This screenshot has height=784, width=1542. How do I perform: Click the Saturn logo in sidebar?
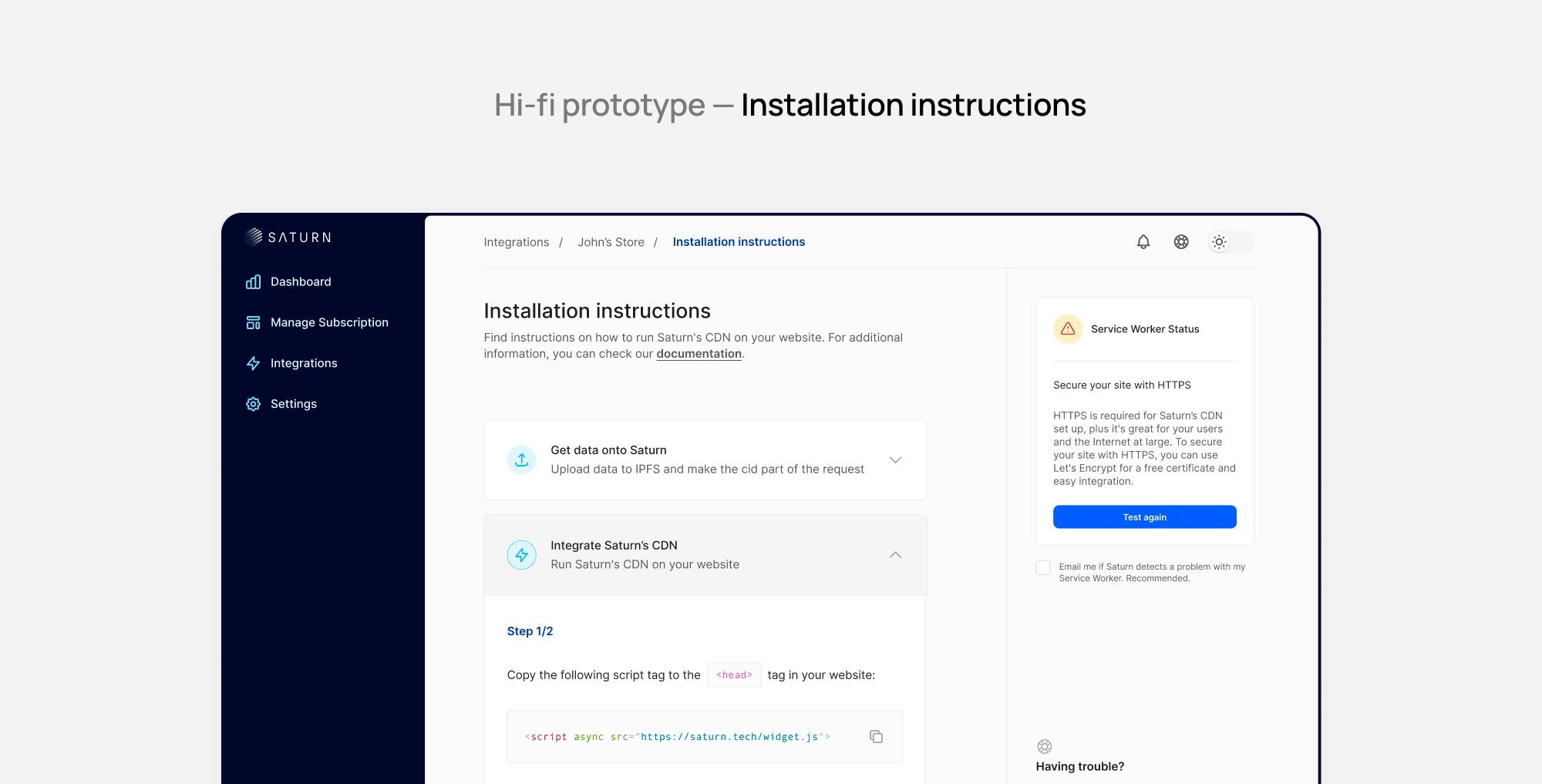point(288,237)
